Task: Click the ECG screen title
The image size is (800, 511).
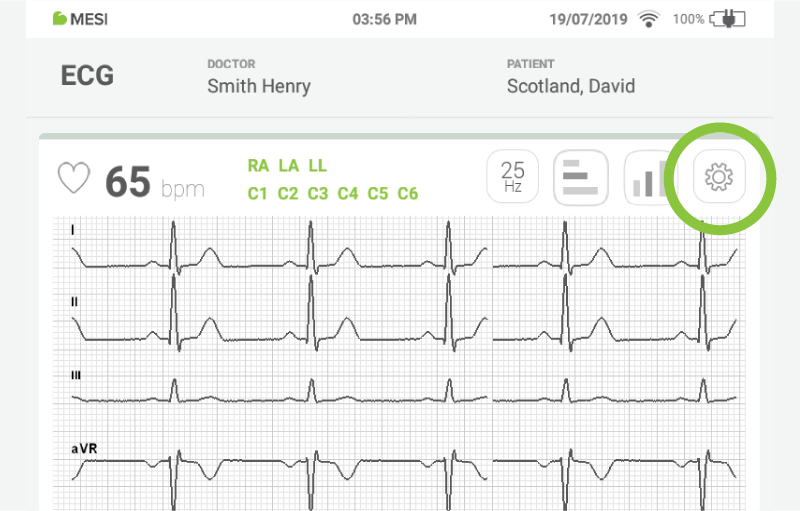Action: 87,76
